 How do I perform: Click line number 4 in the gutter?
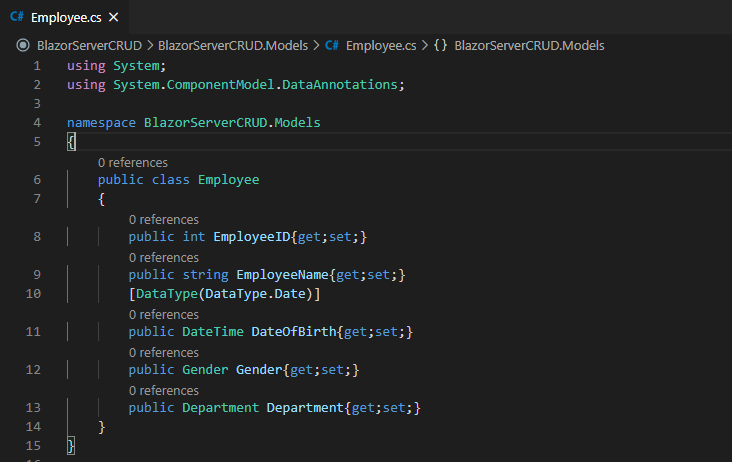[x=37, y=123]
